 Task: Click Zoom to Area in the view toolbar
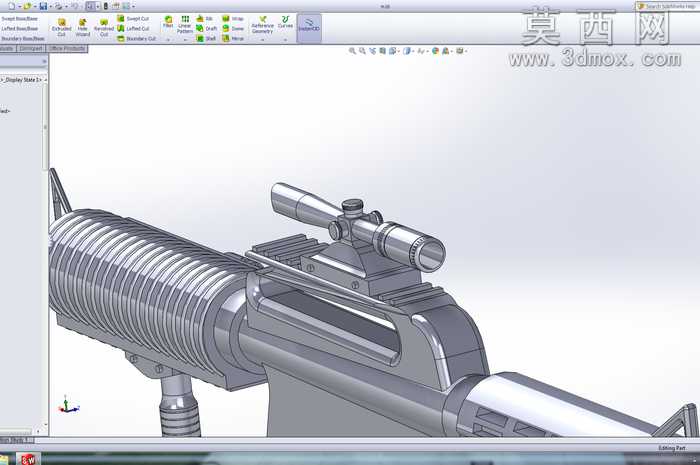362,51
